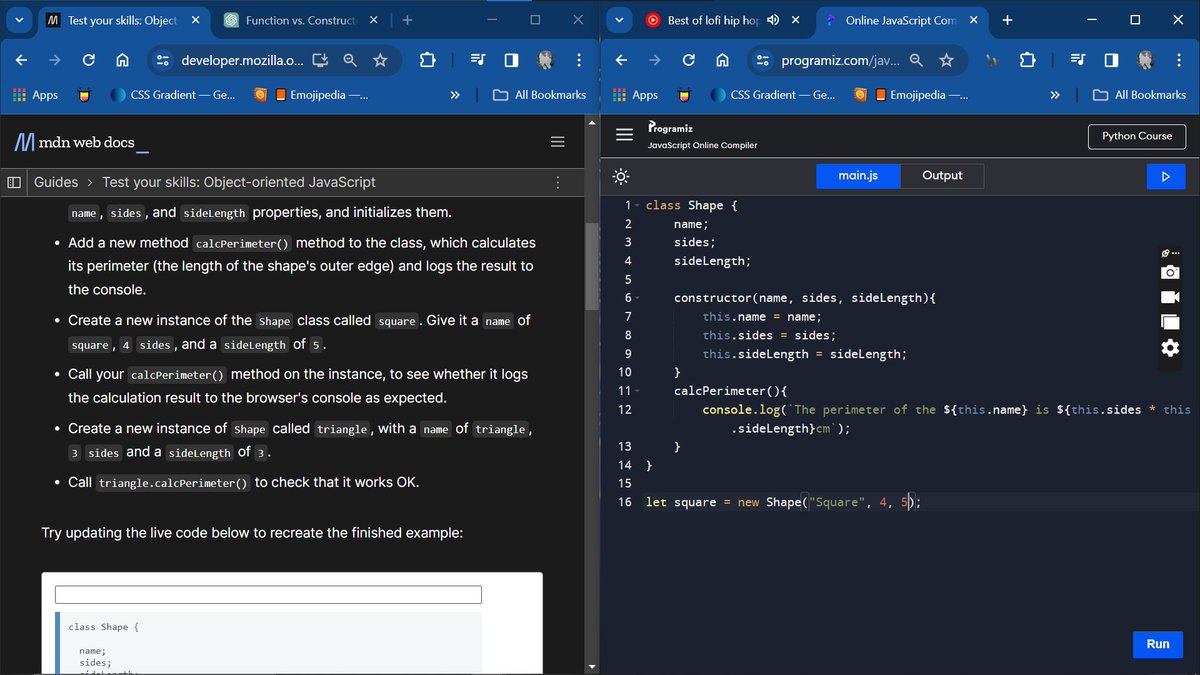Go home in the Programiz browser window
This screenshot has width=1200, height=675.
pos(721,60)
